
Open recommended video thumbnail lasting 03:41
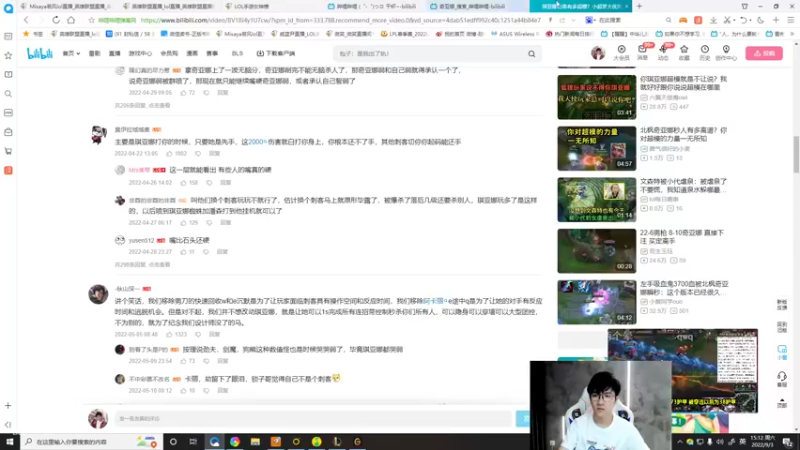tap(596, 97)
